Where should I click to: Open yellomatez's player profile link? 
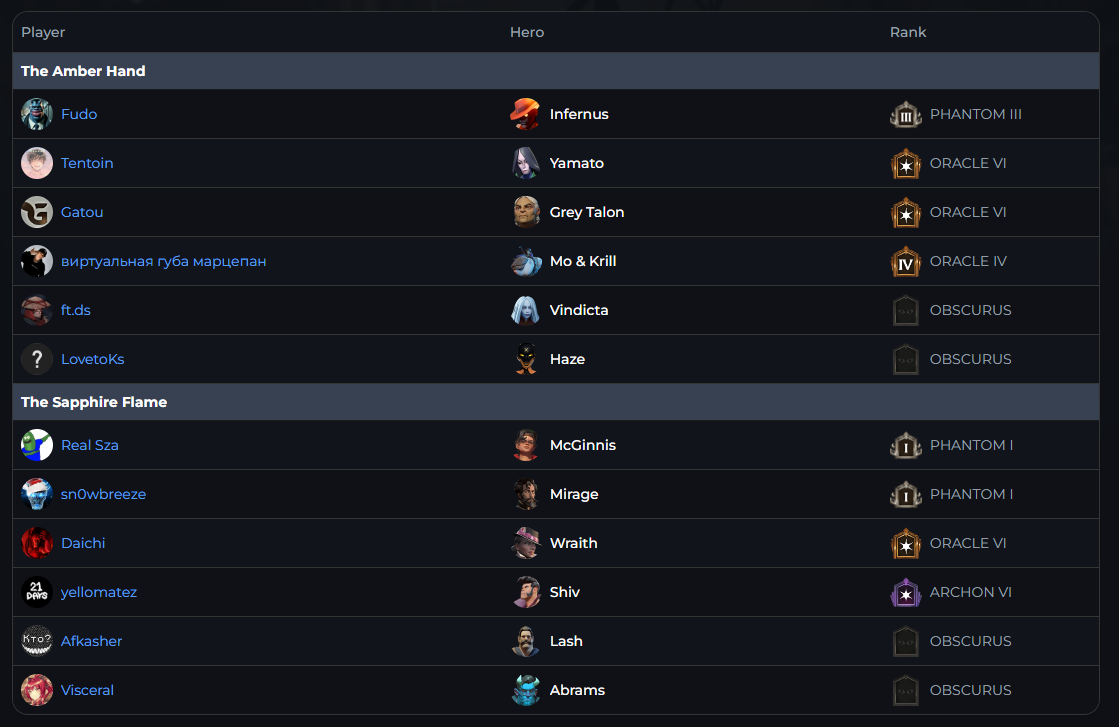[x=98, y=592]
